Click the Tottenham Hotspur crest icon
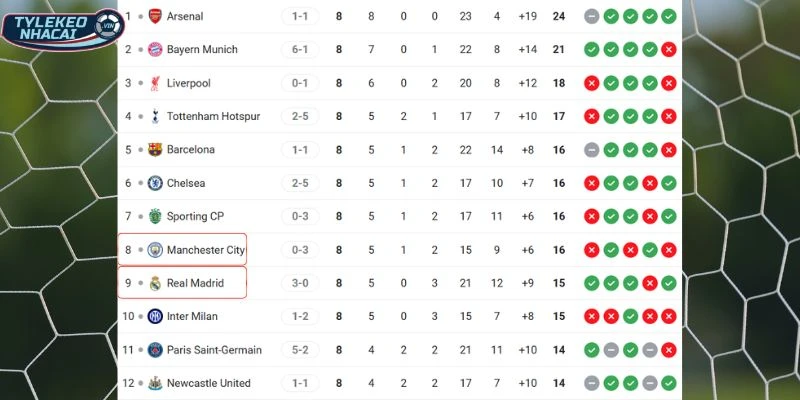Image resolution: width=800 pixels, height=400 pixels. [154, 116]
